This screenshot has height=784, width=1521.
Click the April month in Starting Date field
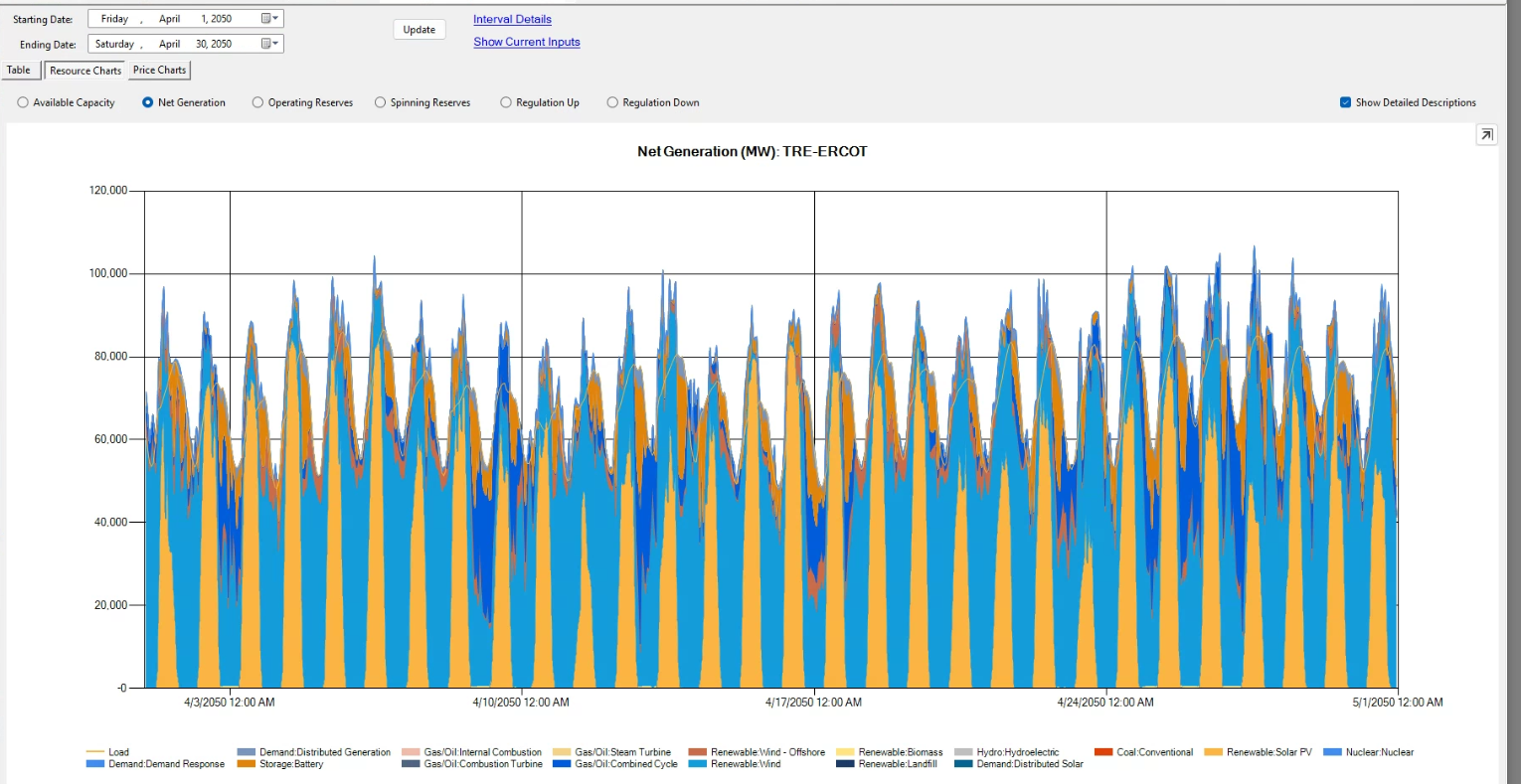click(x=170, y=19)
